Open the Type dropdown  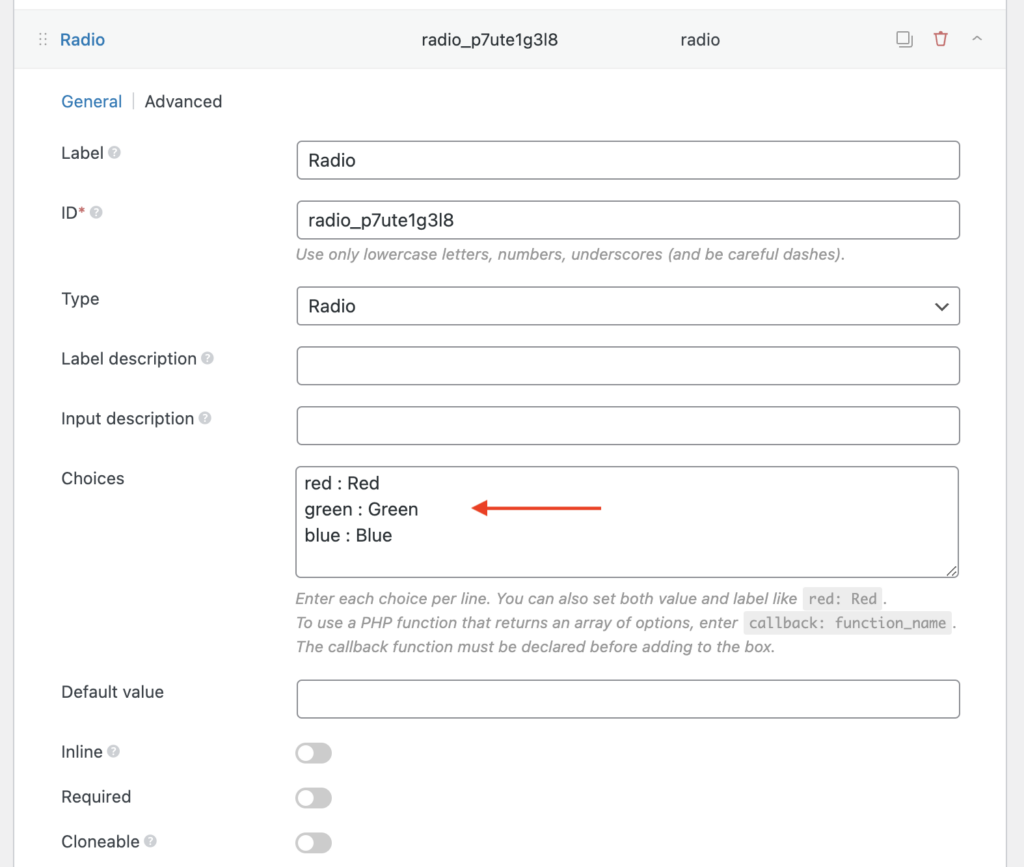click(627, 306)
